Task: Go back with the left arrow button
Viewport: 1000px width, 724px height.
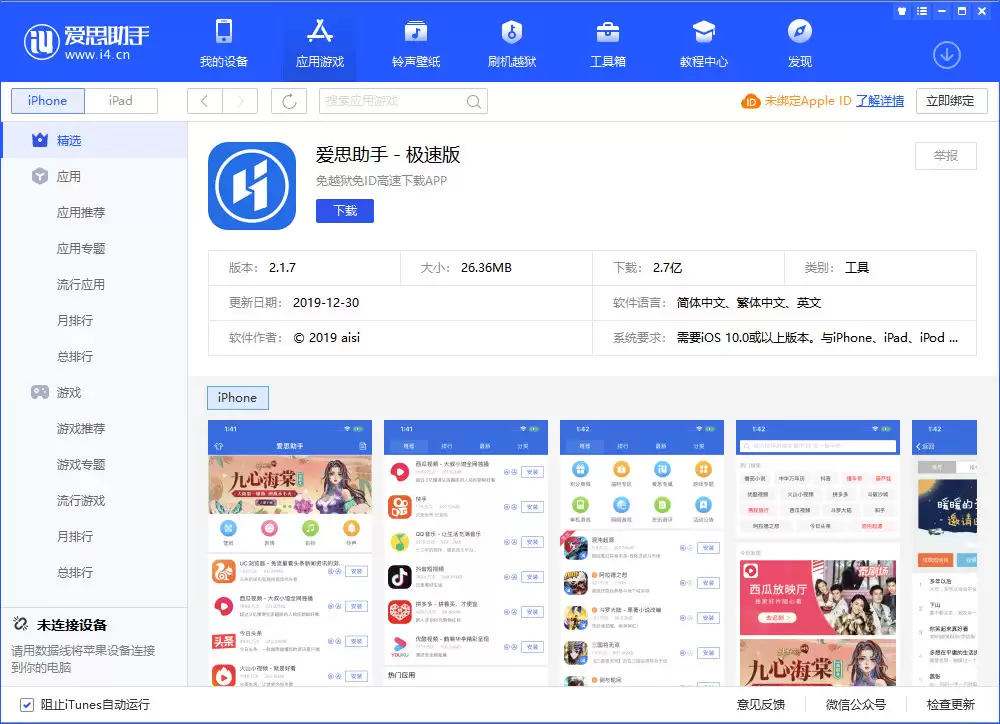Action: (x=205, y=101)
